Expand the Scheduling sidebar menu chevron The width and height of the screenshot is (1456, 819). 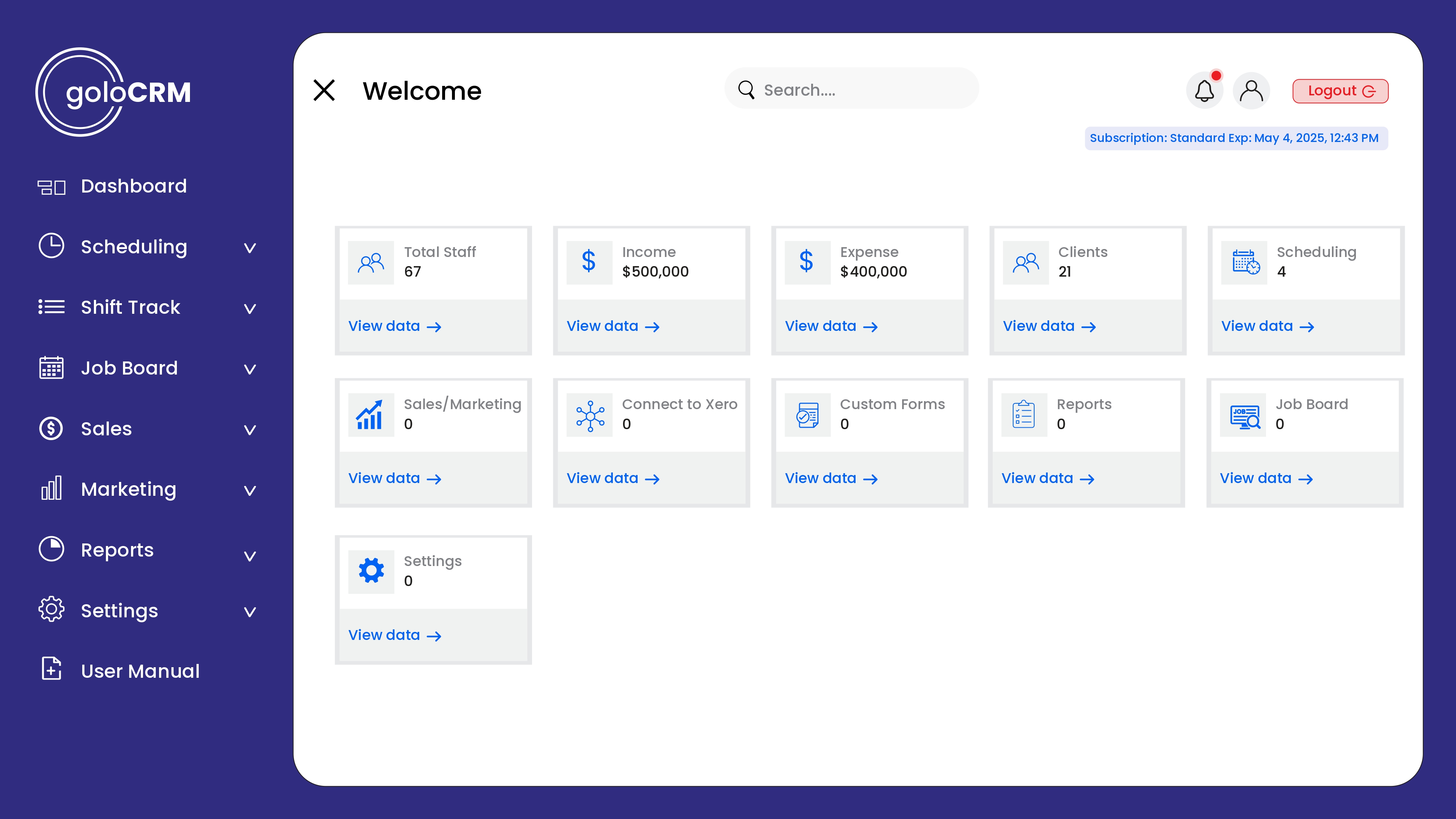tap(250, 248)
